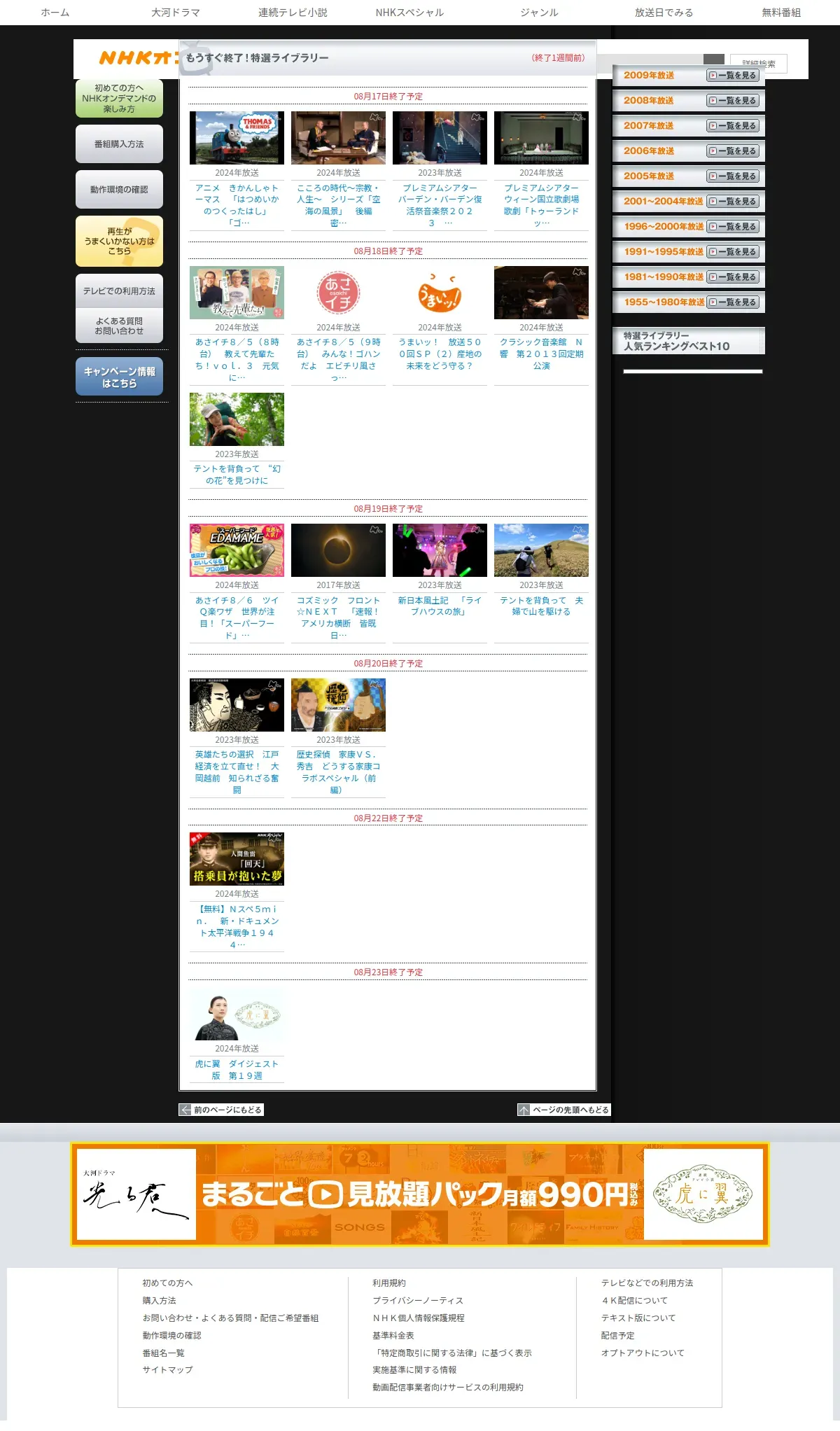Open the ジャンル menu item
840x1431 pixels.
pos(539,13)
